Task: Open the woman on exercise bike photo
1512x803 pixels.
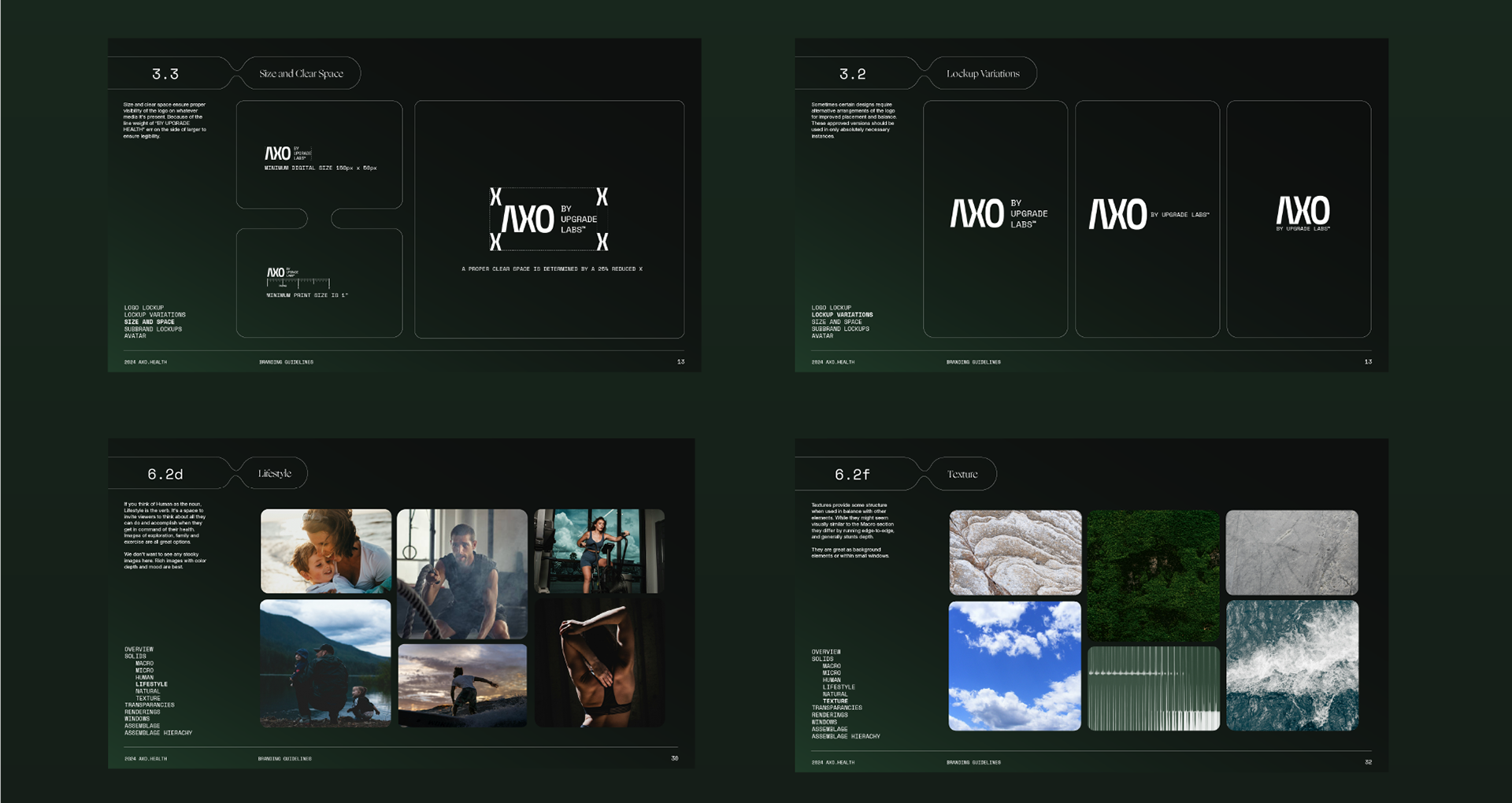Action: (x=599, y=551)
